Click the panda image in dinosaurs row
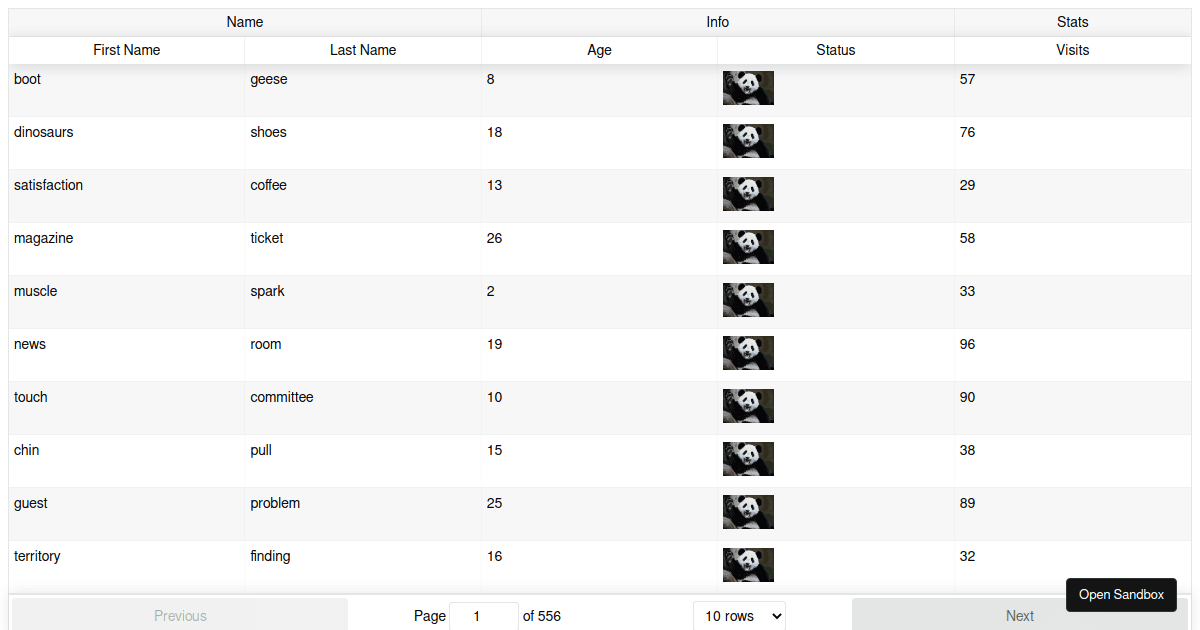This screenshot has height=630, width=1200. [x=748, y=141]
